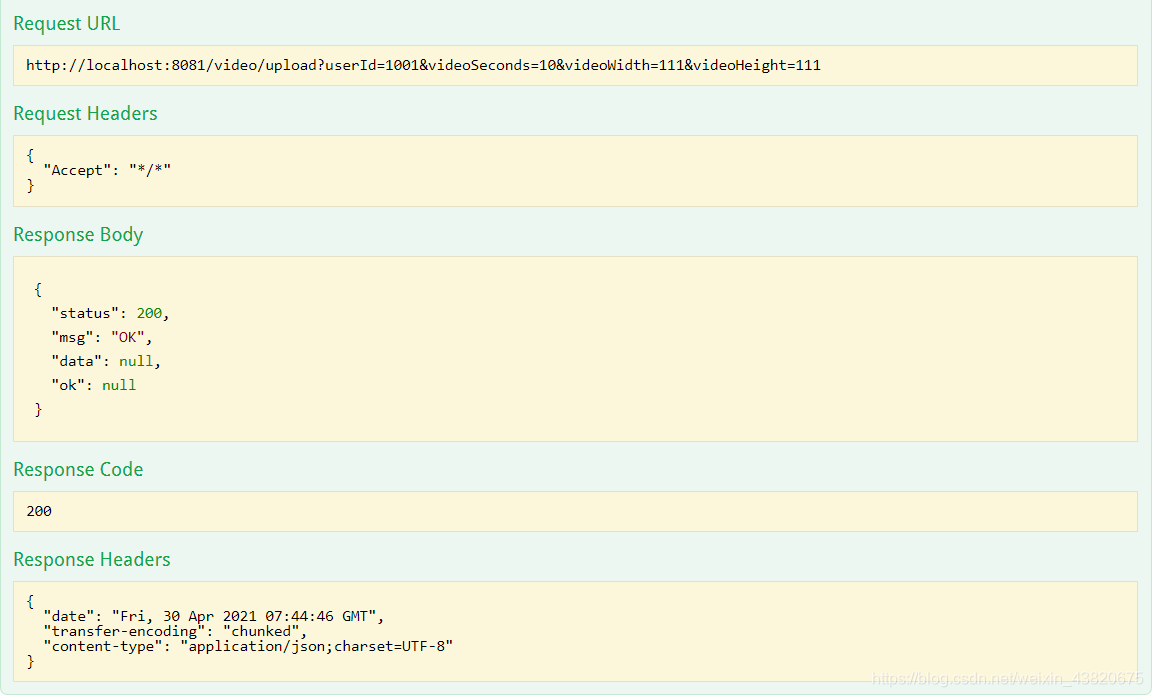1153x697 pixels.
Task: Click the "date" Fri, 30 Apr 2021 line
Action: pyautogui.click(x=213, y=616)
